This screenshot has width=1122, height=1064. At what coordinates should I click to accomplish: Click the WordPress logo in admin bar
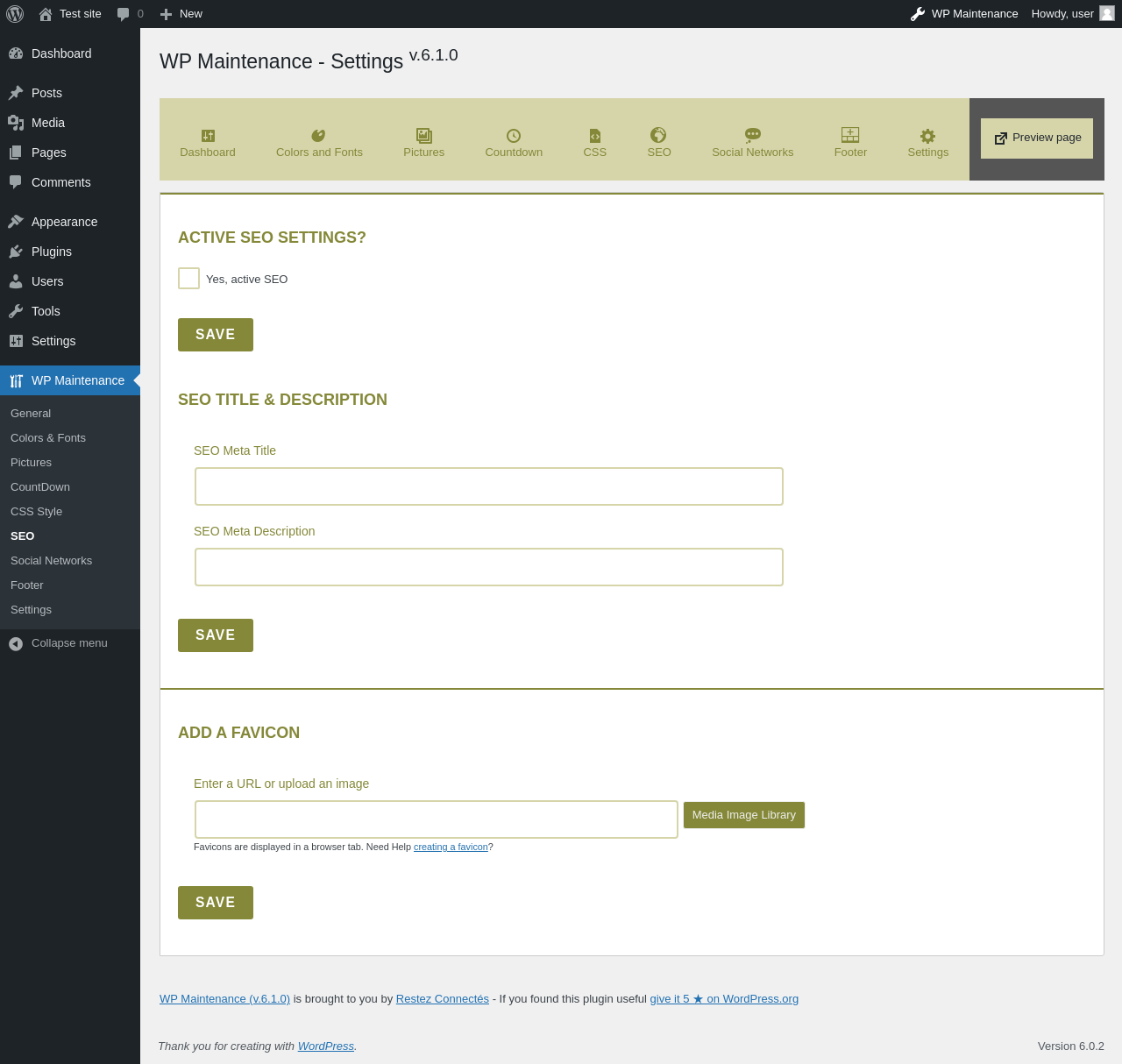(x=15, y=14)
